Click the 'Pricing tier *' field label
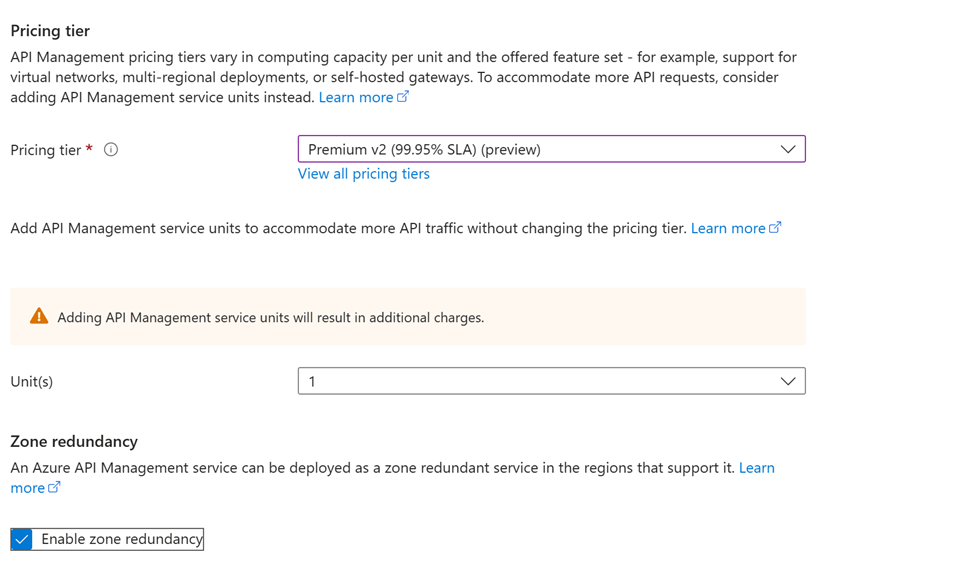Viewport: 975px width, 579px height. [x=46, y=150]
